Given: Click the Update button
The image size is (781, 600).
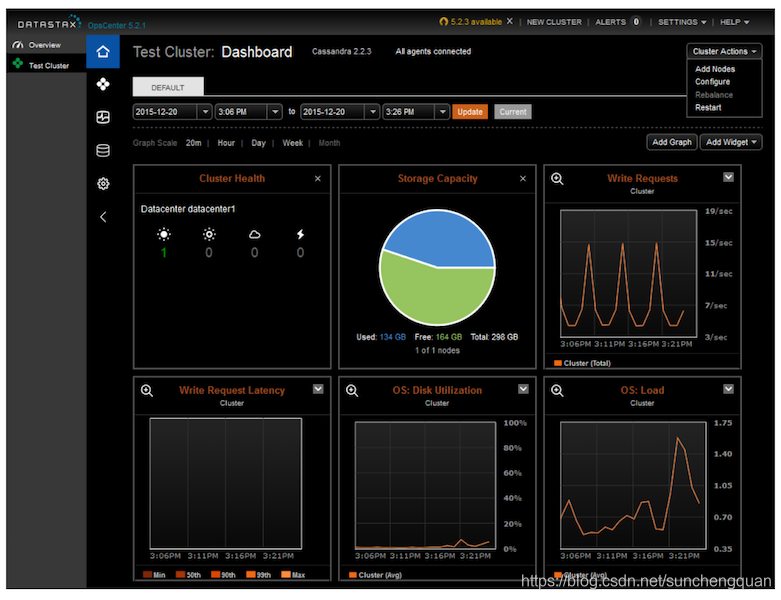Looking at the screenshot, I should [470, 112].
